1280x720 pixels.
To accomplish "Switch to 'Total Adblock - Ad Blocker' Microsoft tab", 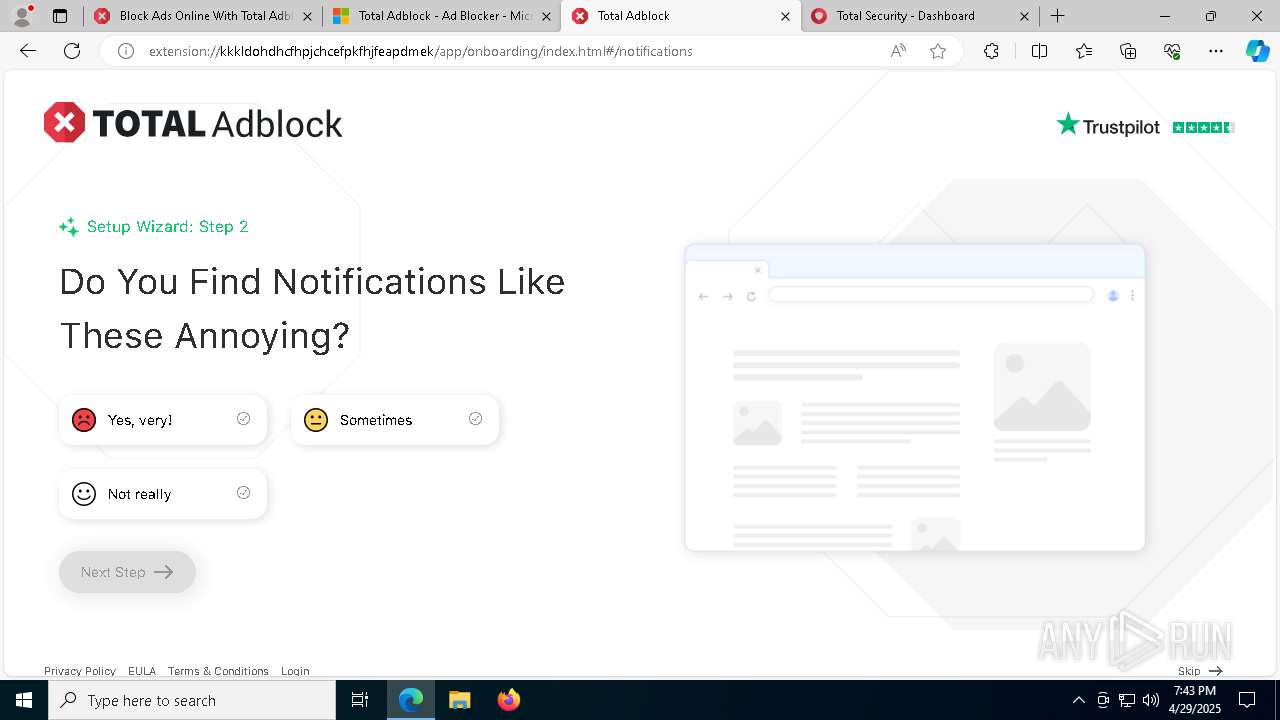I will [x=441, y=16].
